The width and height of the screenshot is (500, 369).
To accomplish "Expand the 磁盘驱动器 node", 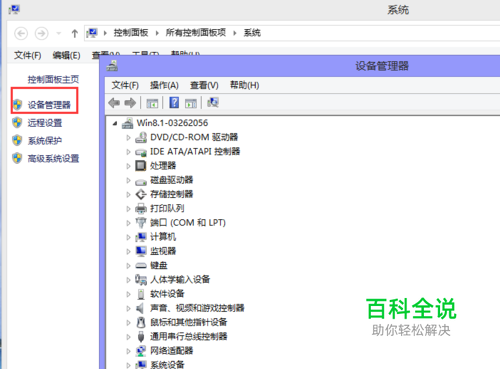I will pos(128,180).
